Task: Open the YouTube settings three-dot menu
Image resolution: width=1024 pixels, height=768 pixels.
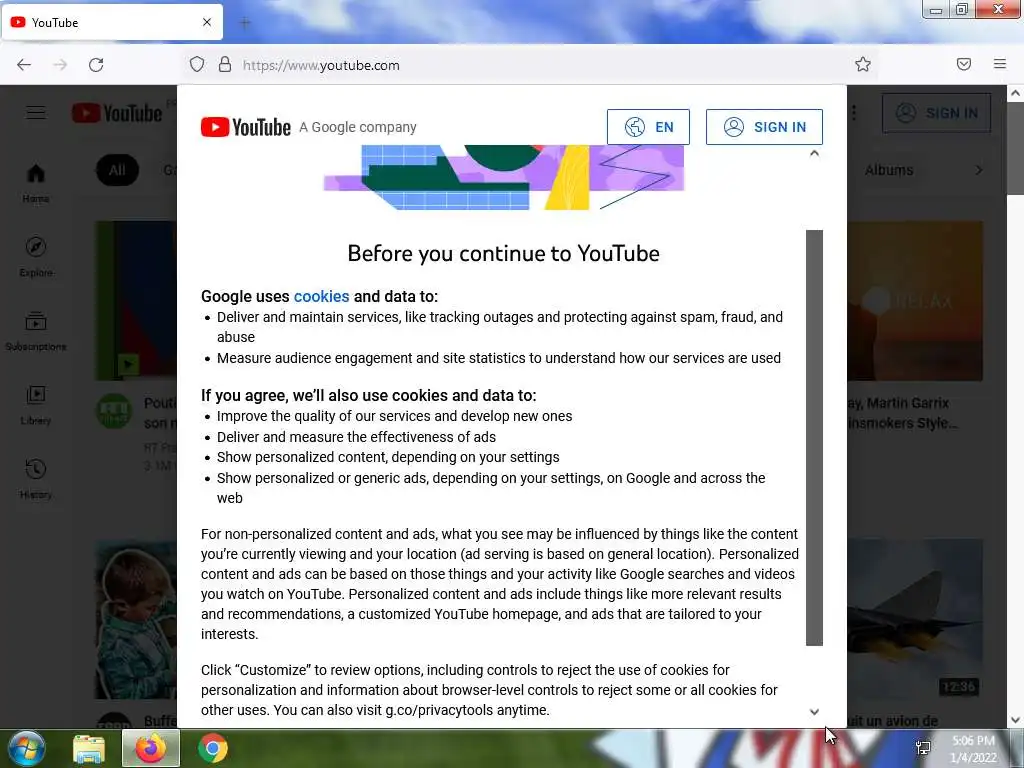Action: (854, 113)
